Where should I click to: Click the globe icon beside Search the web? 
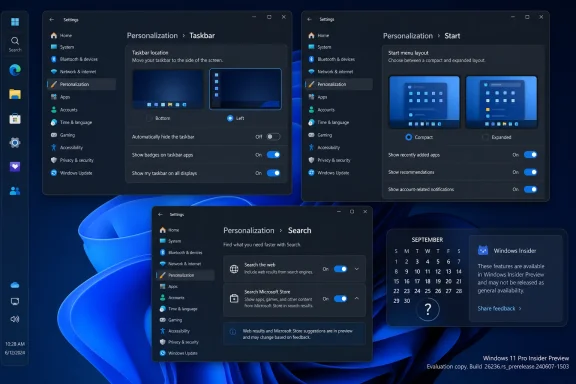[x=234, y=269]
